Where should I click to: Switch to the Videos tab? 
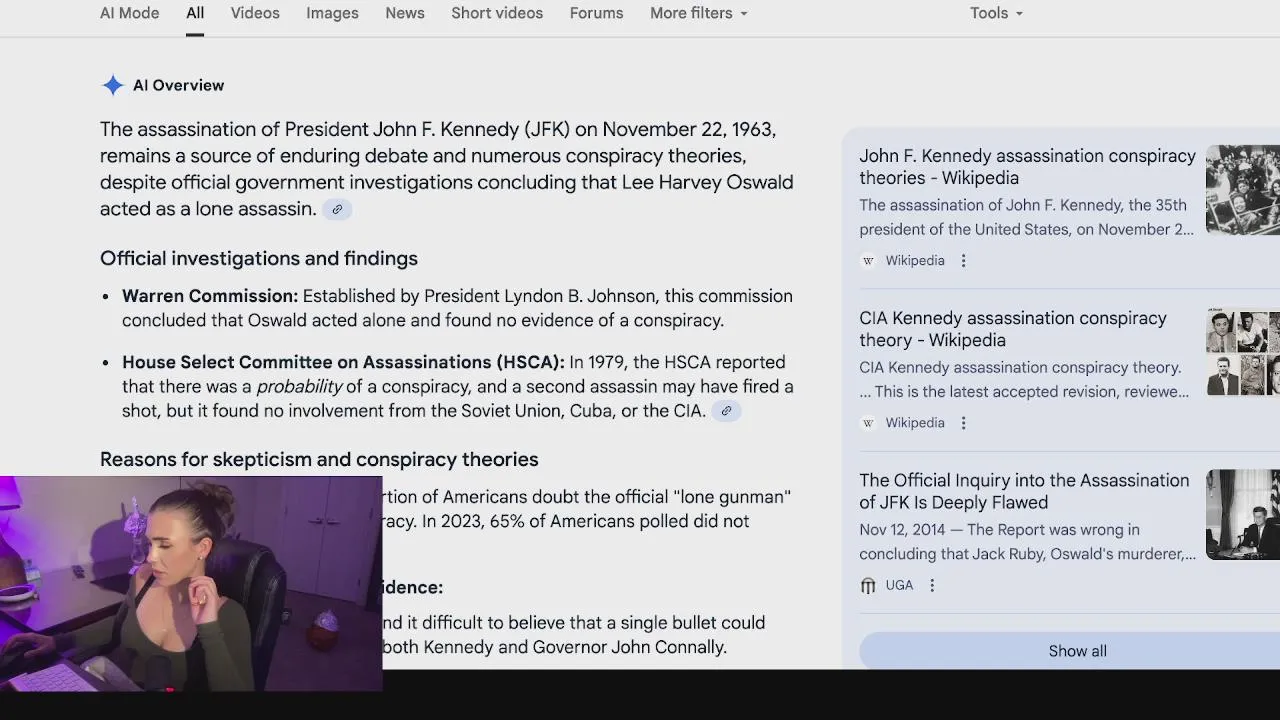click(x=255, y=13)
